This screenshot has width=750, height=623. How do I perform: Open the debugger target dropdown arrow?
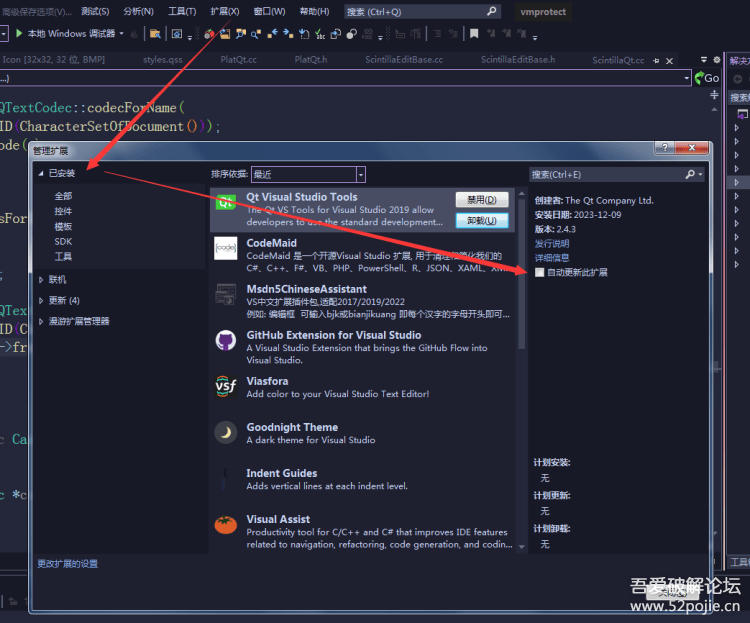tap(121, 33)
